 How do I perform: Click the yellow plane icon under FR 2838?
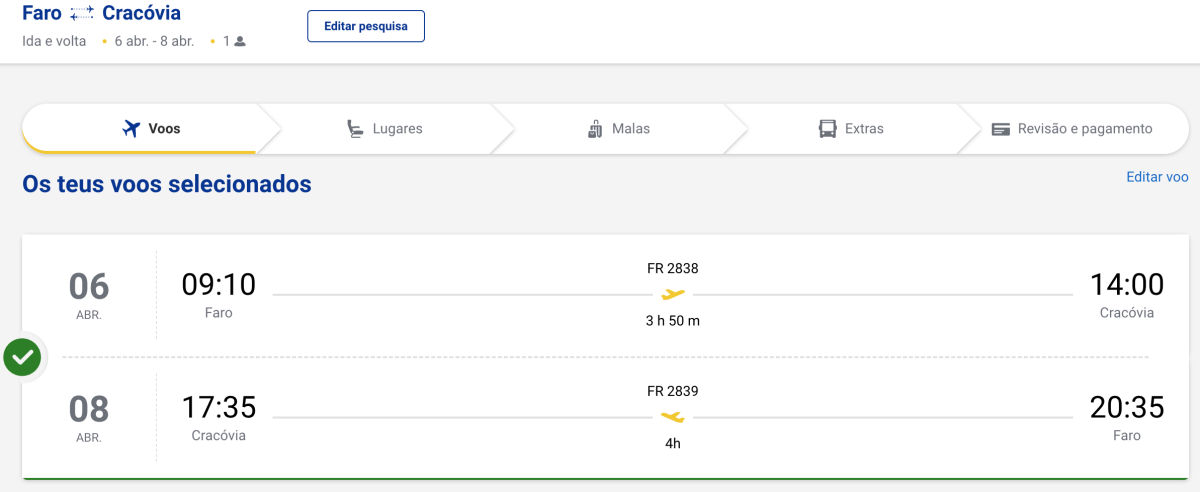click(673, 294)
